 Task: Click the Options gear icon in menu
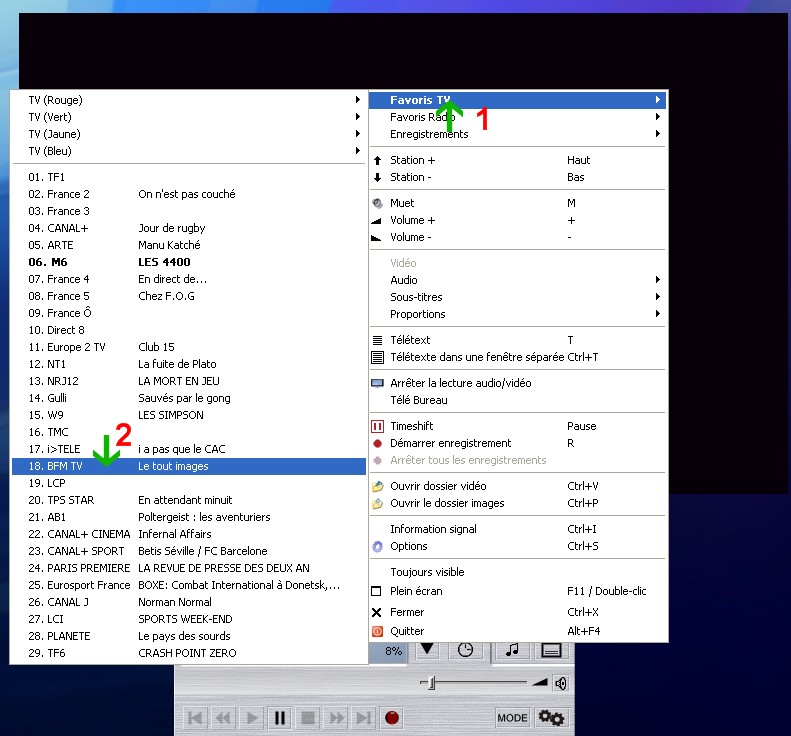click(x=377, y=546)
